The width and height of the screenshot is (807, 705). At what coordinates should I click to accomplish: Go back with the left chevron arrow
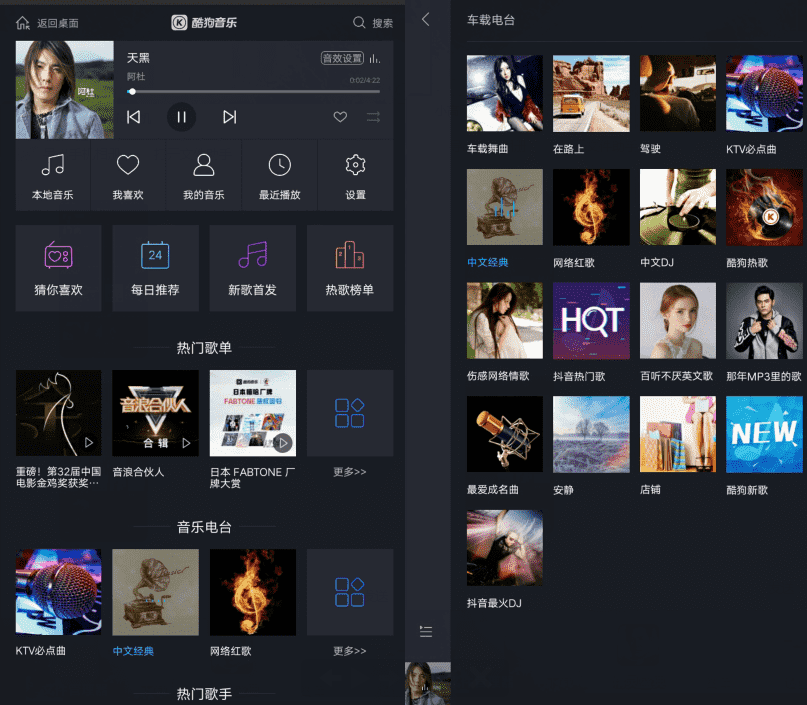click(425, 20)
